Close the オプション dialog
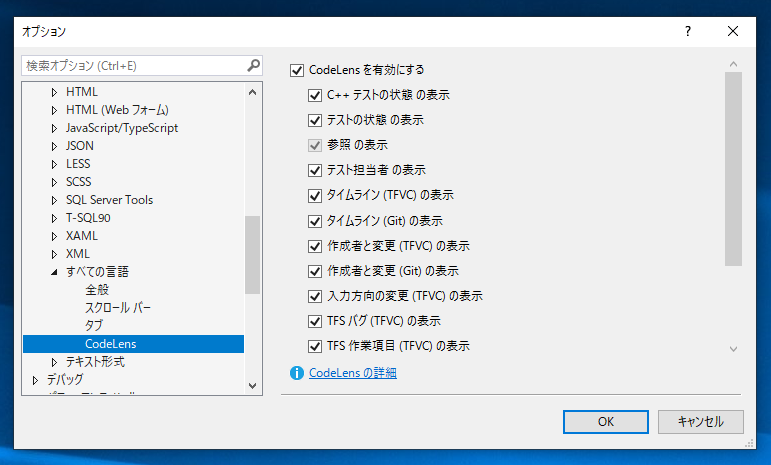771x465 pixels. (x=733, y=31)
